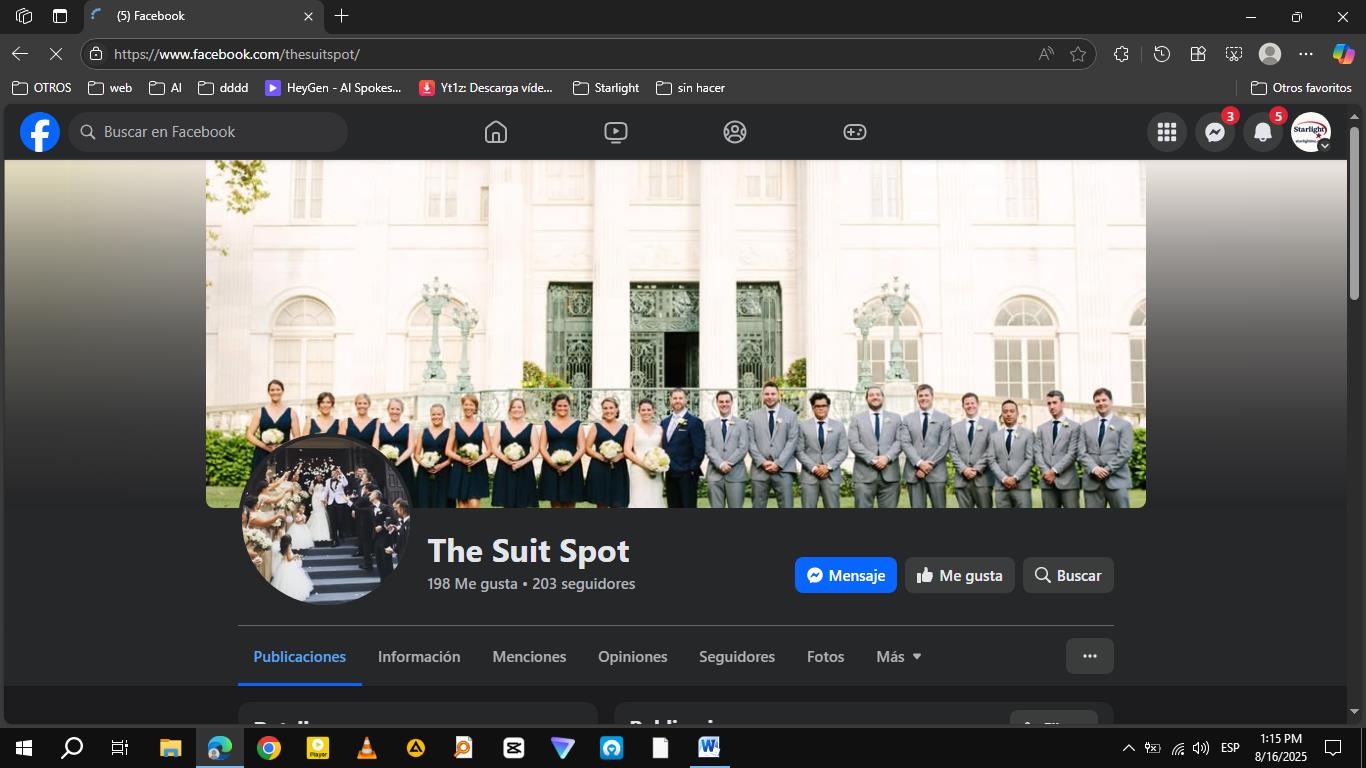
Task: Switch to the Opiniones tab
Action: pos(632,657)
